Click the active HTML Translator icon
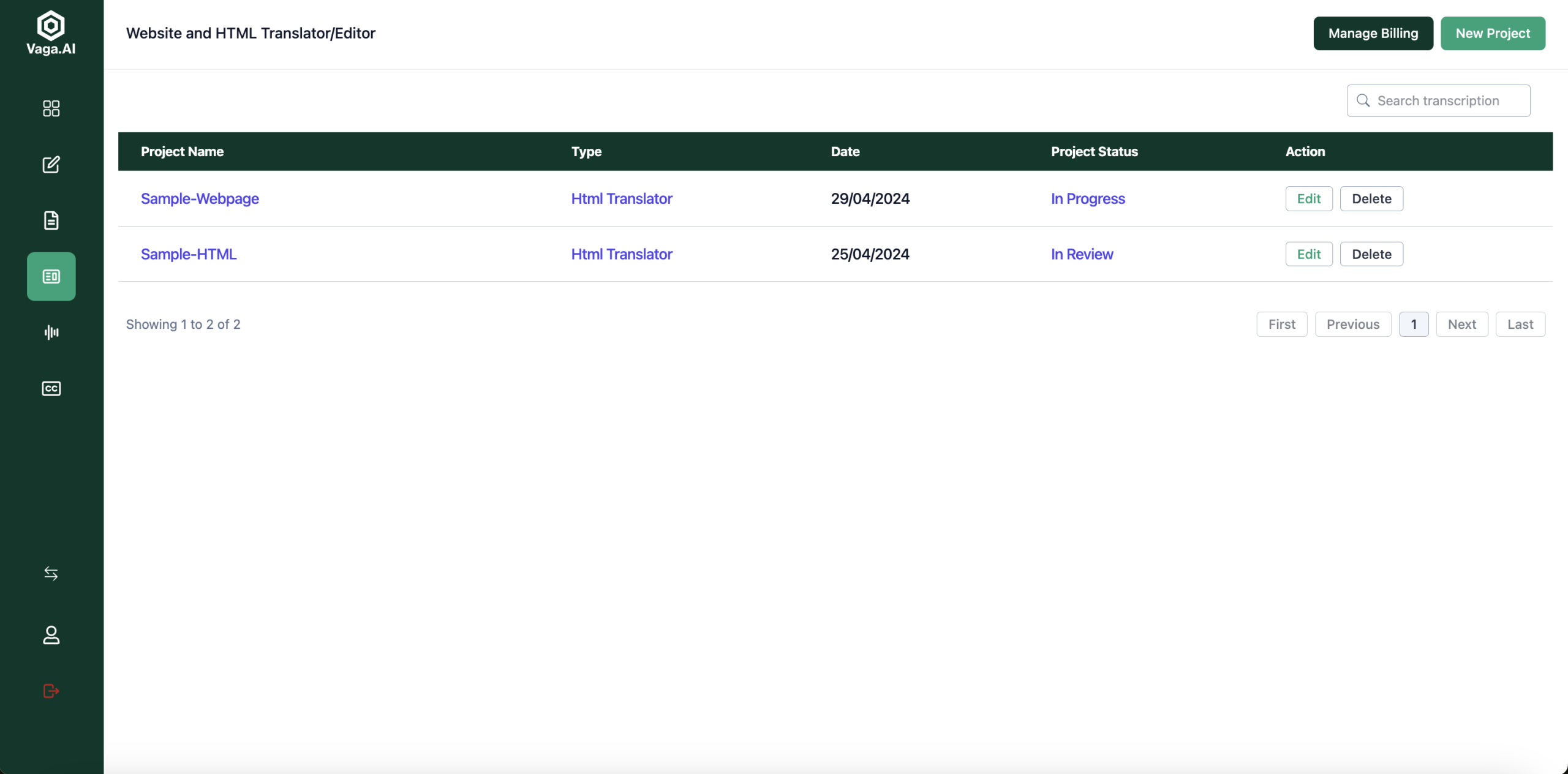 [51, 276]
